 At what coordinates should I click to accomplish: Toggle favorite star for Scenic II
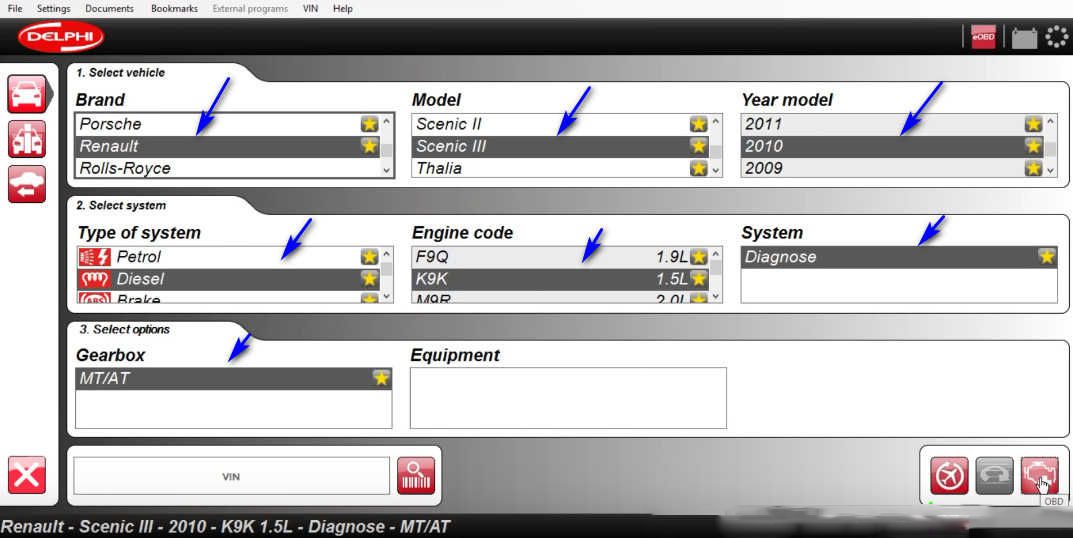point(698,124)
